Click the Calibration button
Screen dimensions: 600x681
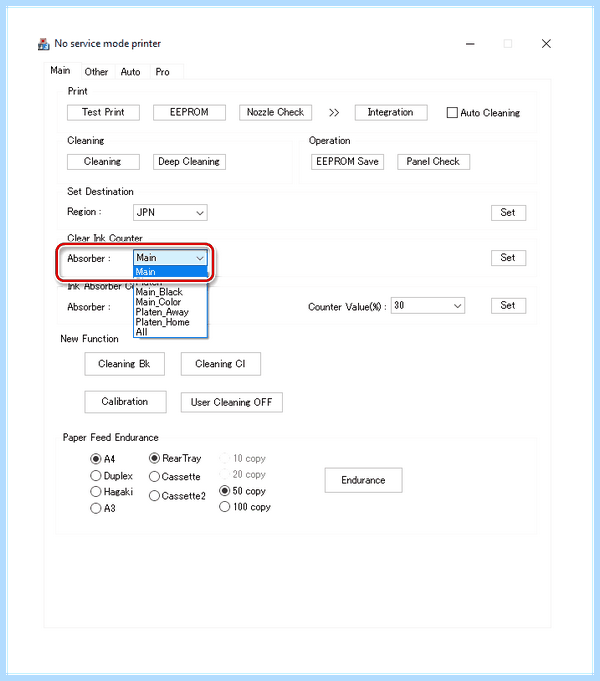click(125, 402)
